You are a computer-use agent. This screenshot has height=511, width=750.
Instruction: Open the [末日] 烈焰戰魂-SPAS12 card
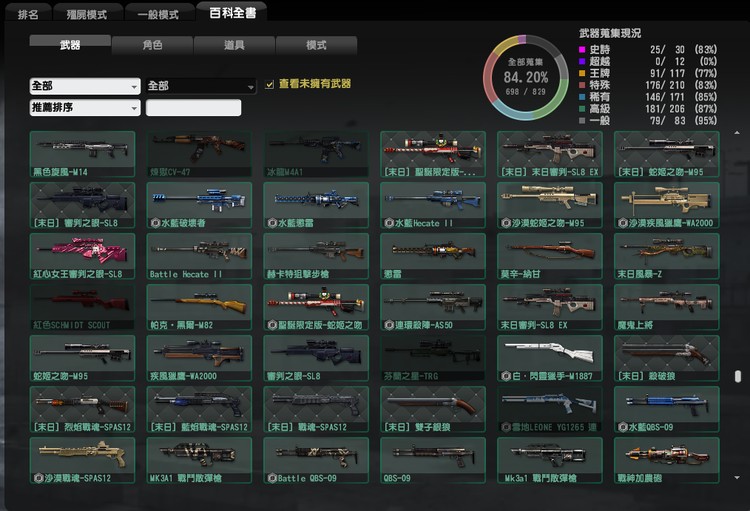[x=82, y=410]
